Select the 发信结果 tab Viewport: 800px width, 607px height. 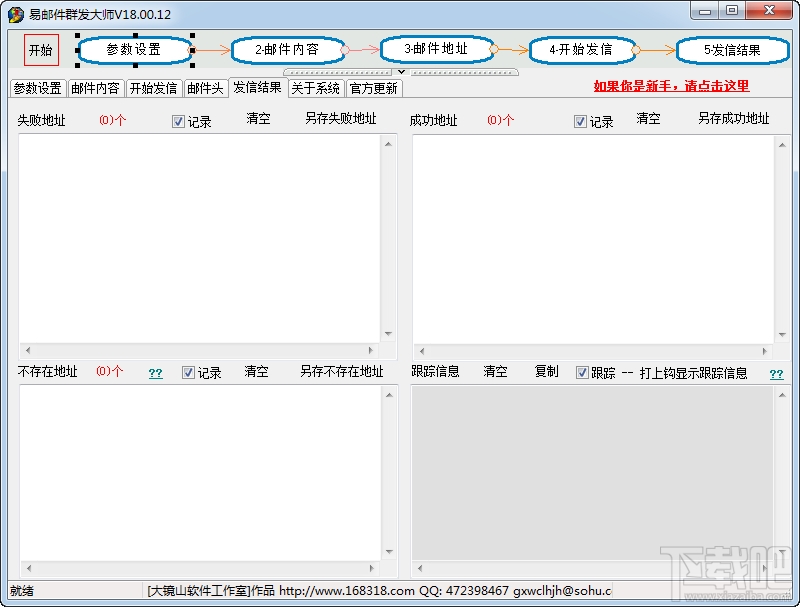pos(258,87)
